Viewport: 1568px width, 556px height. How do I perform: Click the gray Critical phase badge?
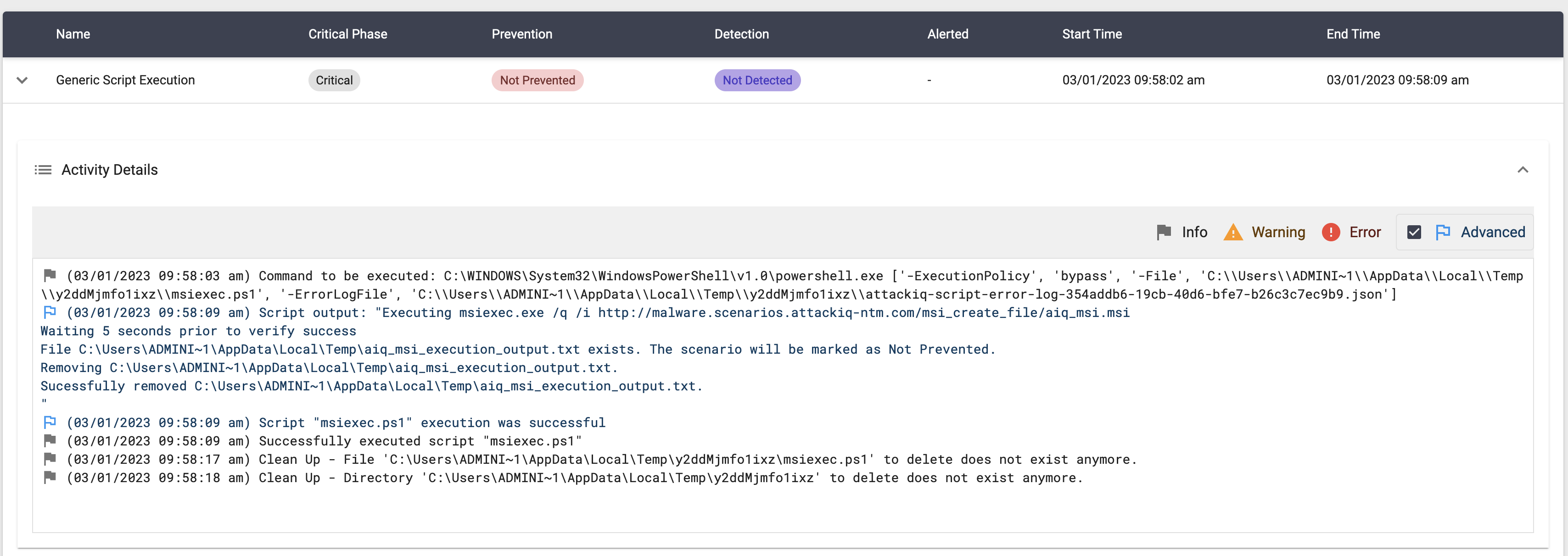[x=334, y=80]
